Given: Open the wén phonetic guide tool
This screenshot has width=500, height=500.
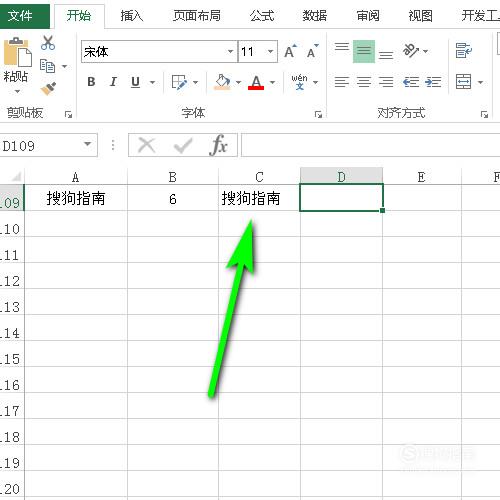Looking at the screenshot, I should coord(299,82).
